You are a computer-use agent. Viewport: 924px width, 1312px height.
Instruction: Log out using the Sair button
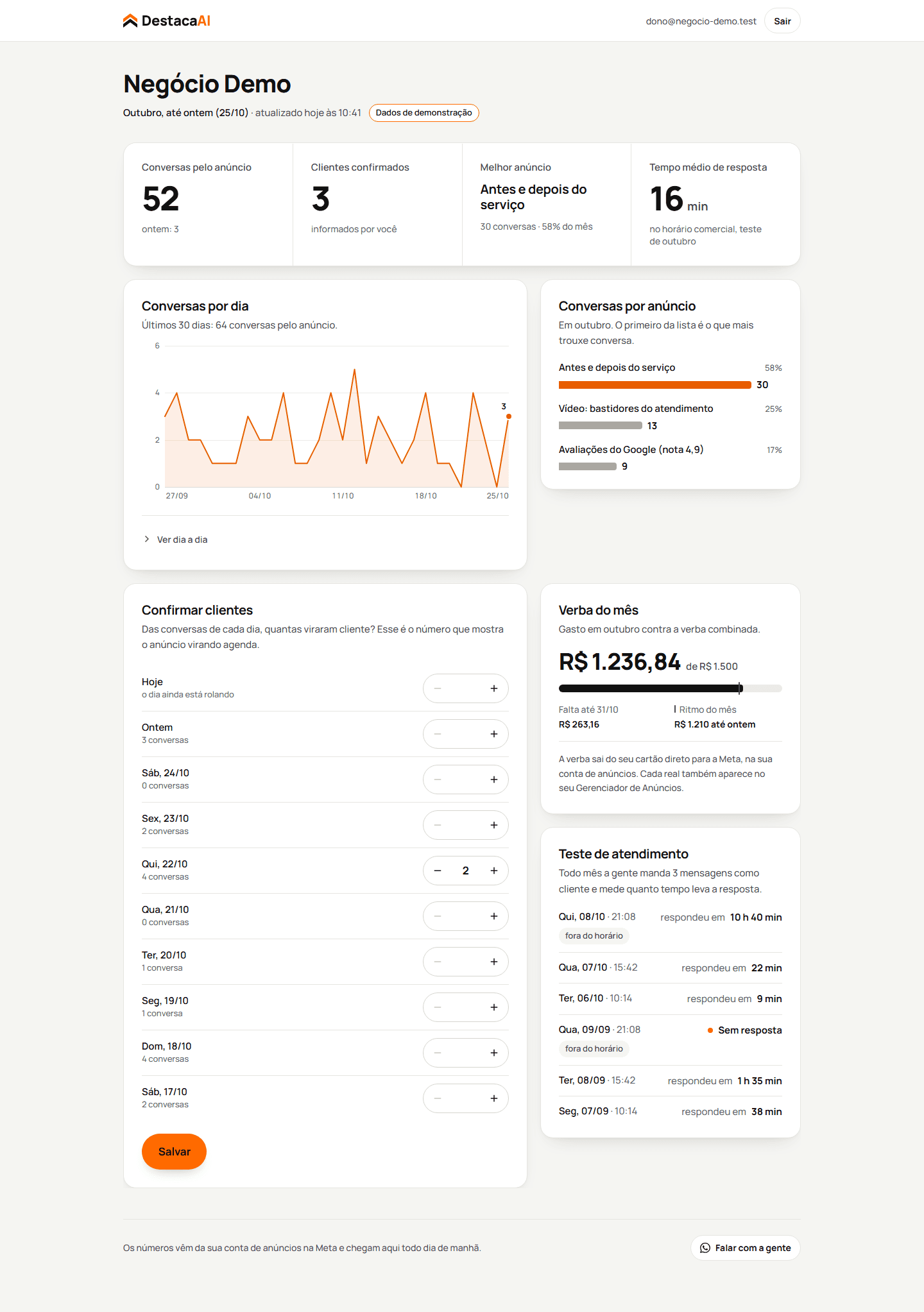[x=782, y=21]
